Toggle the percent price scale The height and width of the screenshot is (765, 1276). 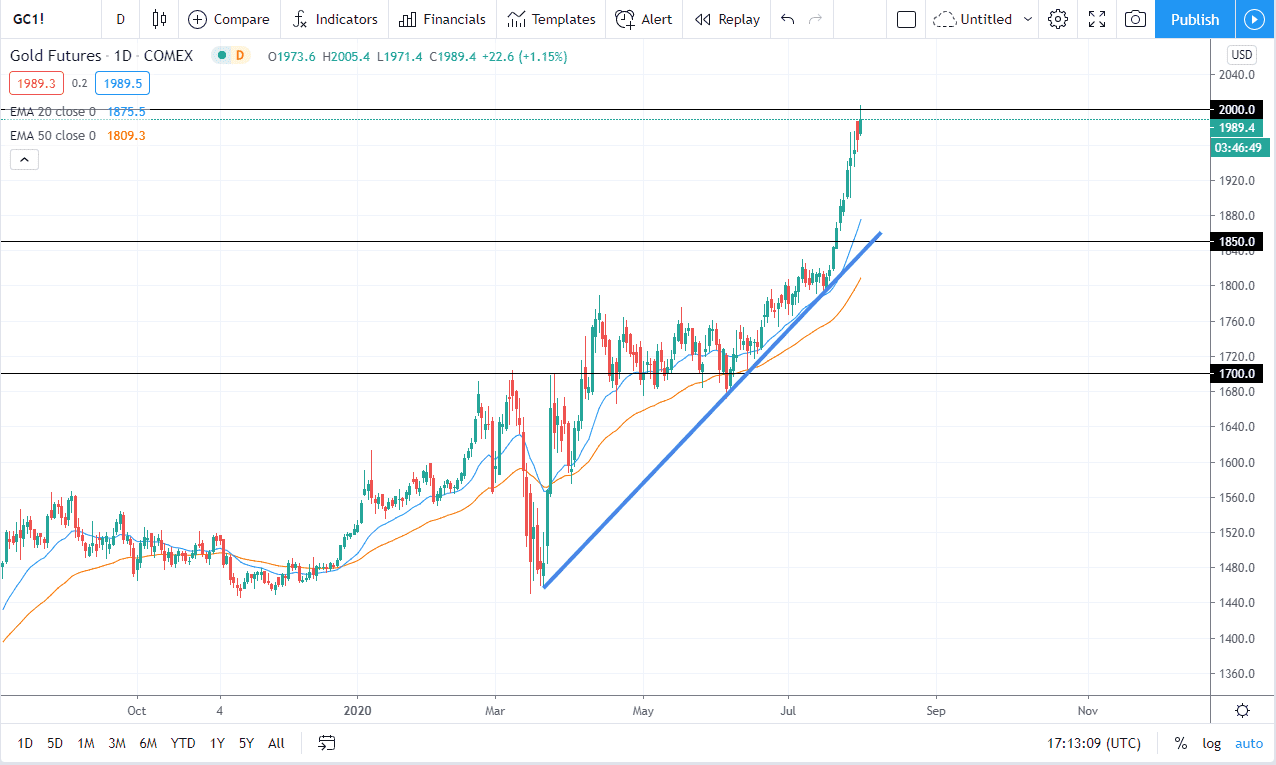[x=1181, y=743]
